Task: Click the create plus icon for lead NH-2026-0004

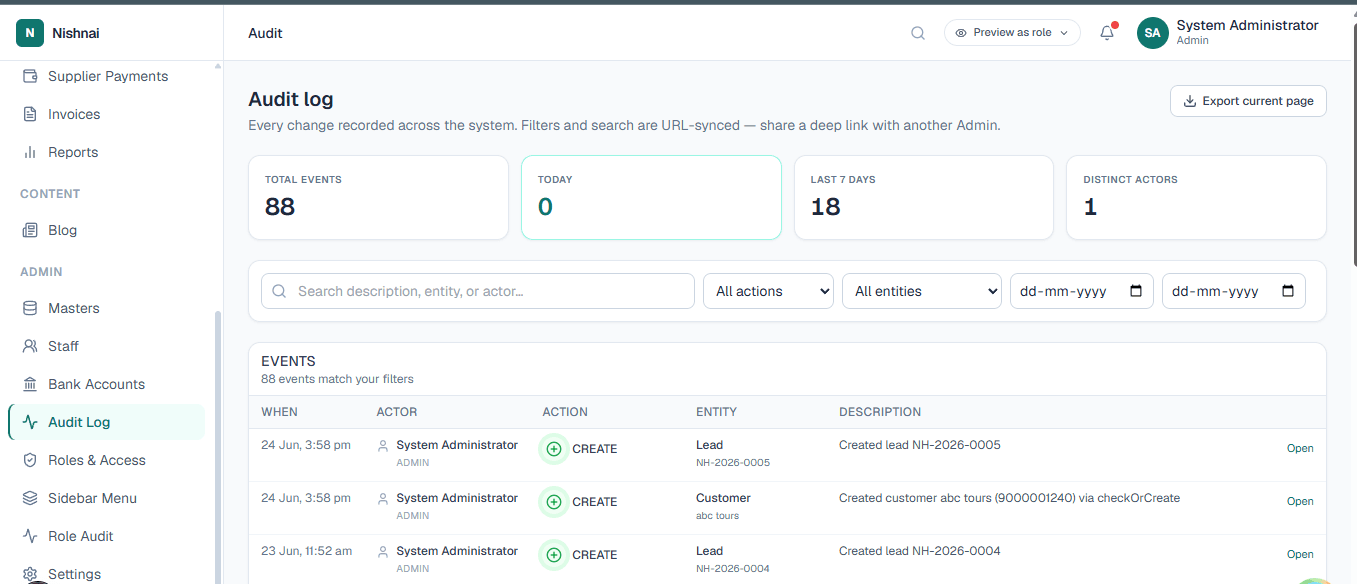Action: (x=553, y=555)
